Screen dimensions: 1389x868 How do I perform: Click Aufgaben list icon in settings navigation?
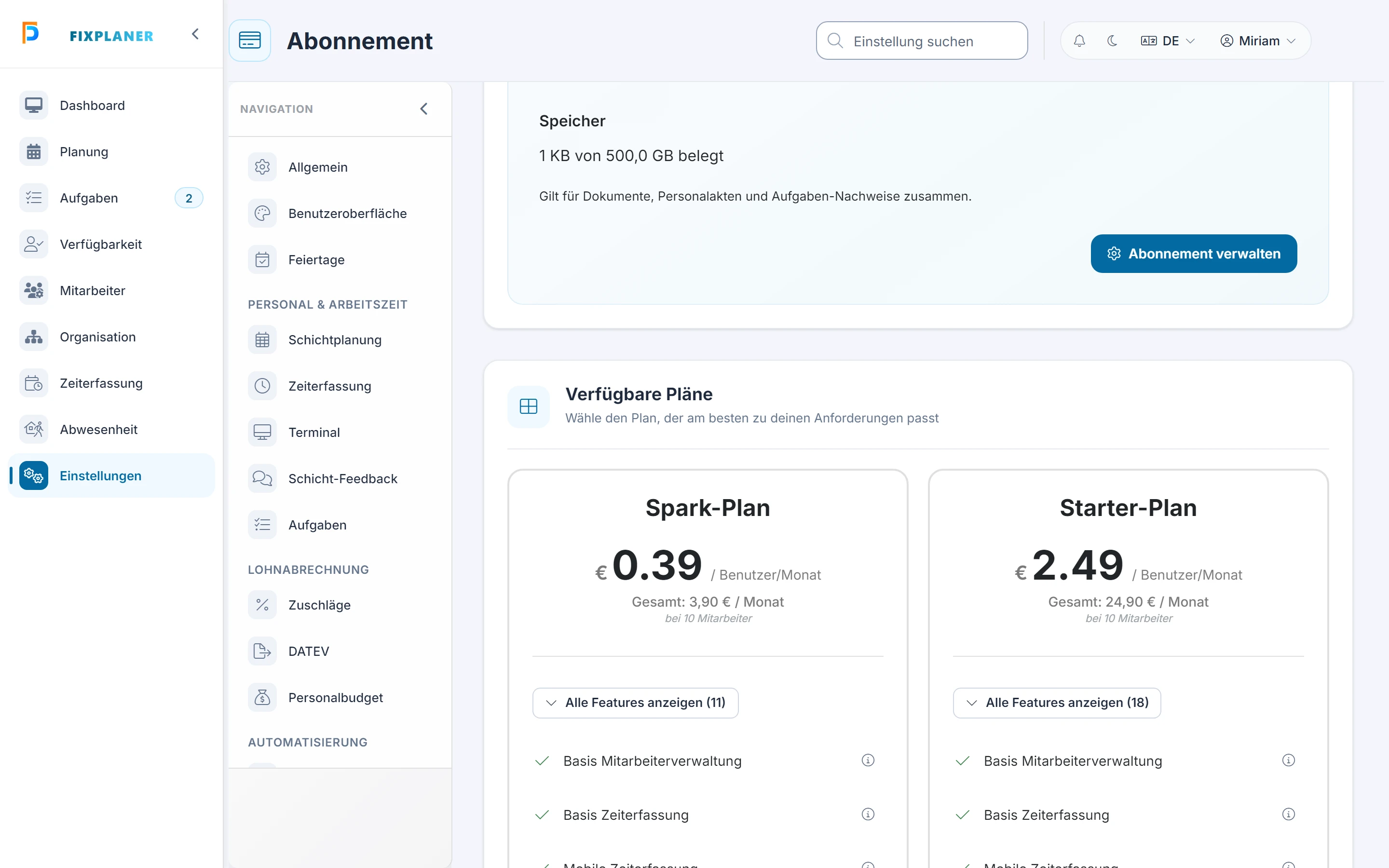[x=262, y=525]
